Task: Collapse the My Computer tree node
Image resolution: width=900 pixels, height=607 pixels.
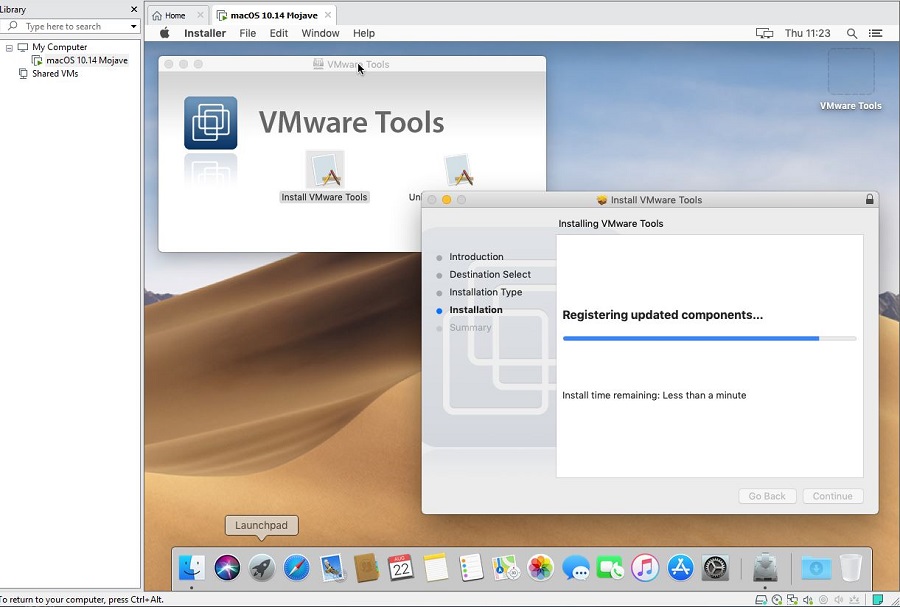Action: point(9,48)
